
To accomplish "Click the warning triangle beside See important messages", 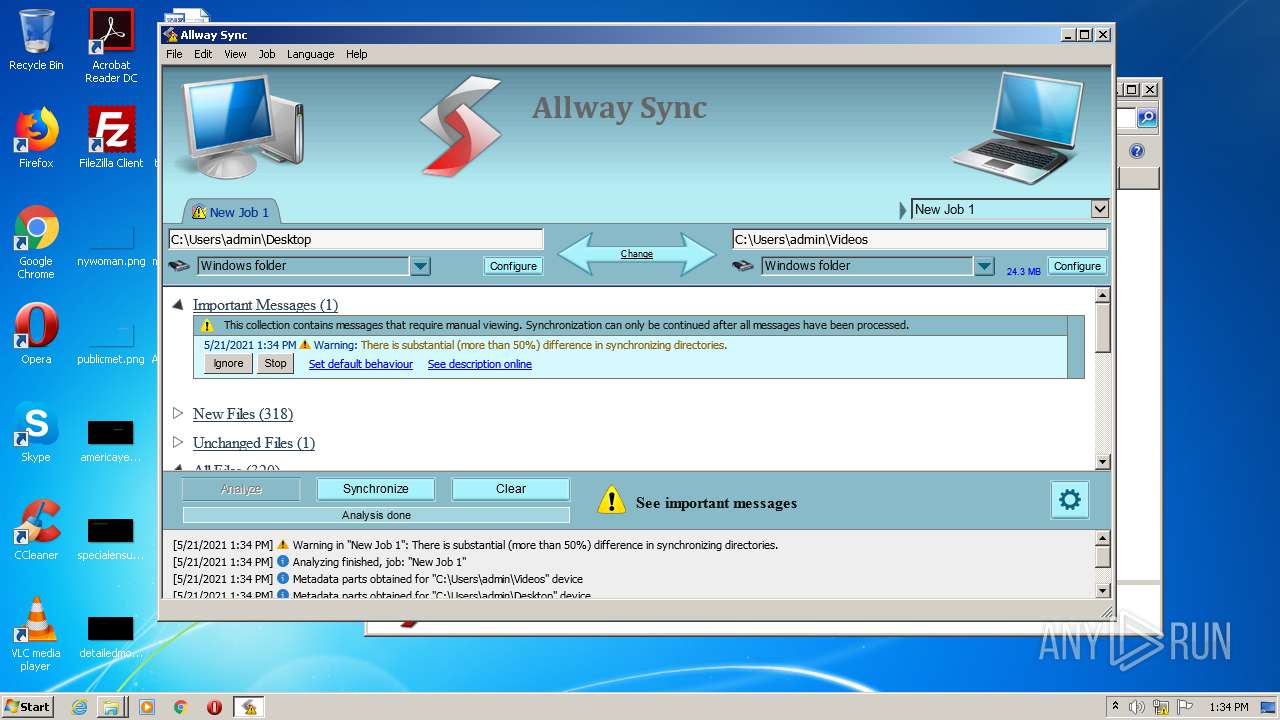I will (611, 500).
